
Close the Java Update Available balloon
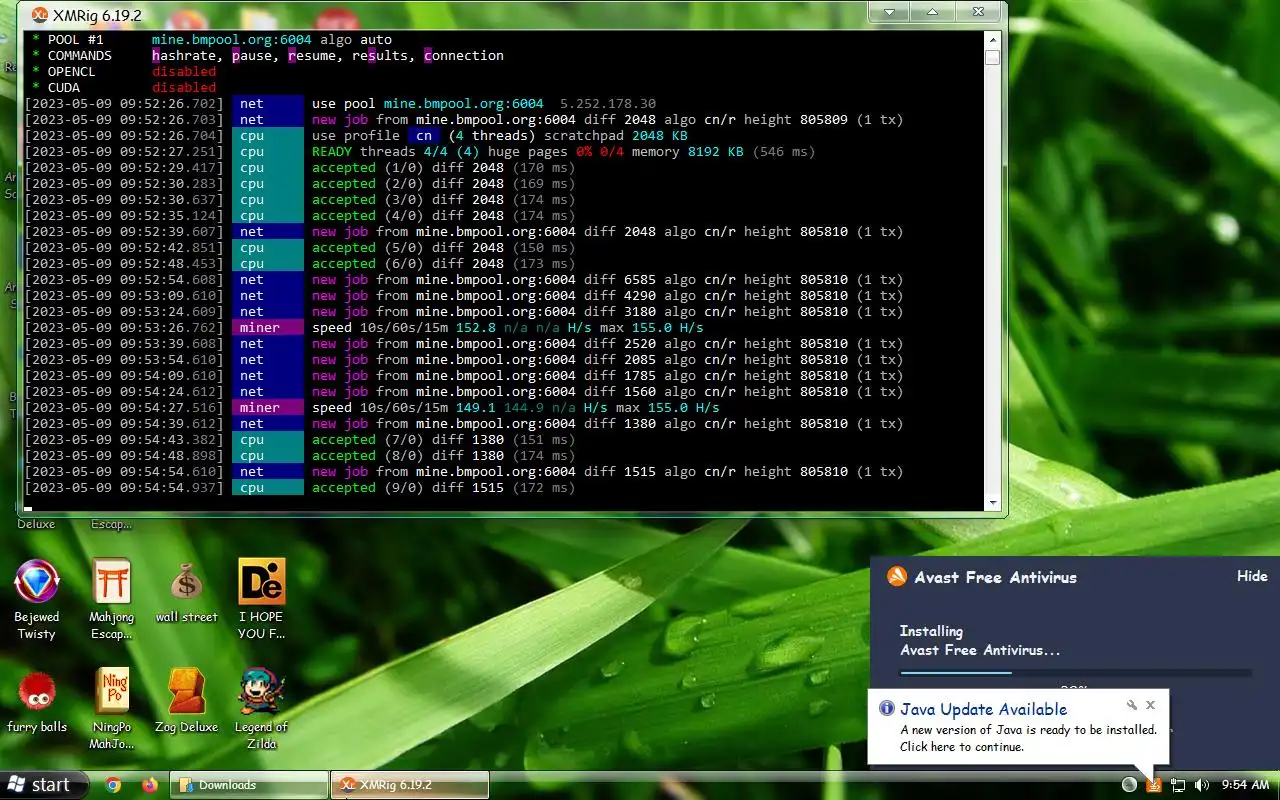tap(1150, 705)
